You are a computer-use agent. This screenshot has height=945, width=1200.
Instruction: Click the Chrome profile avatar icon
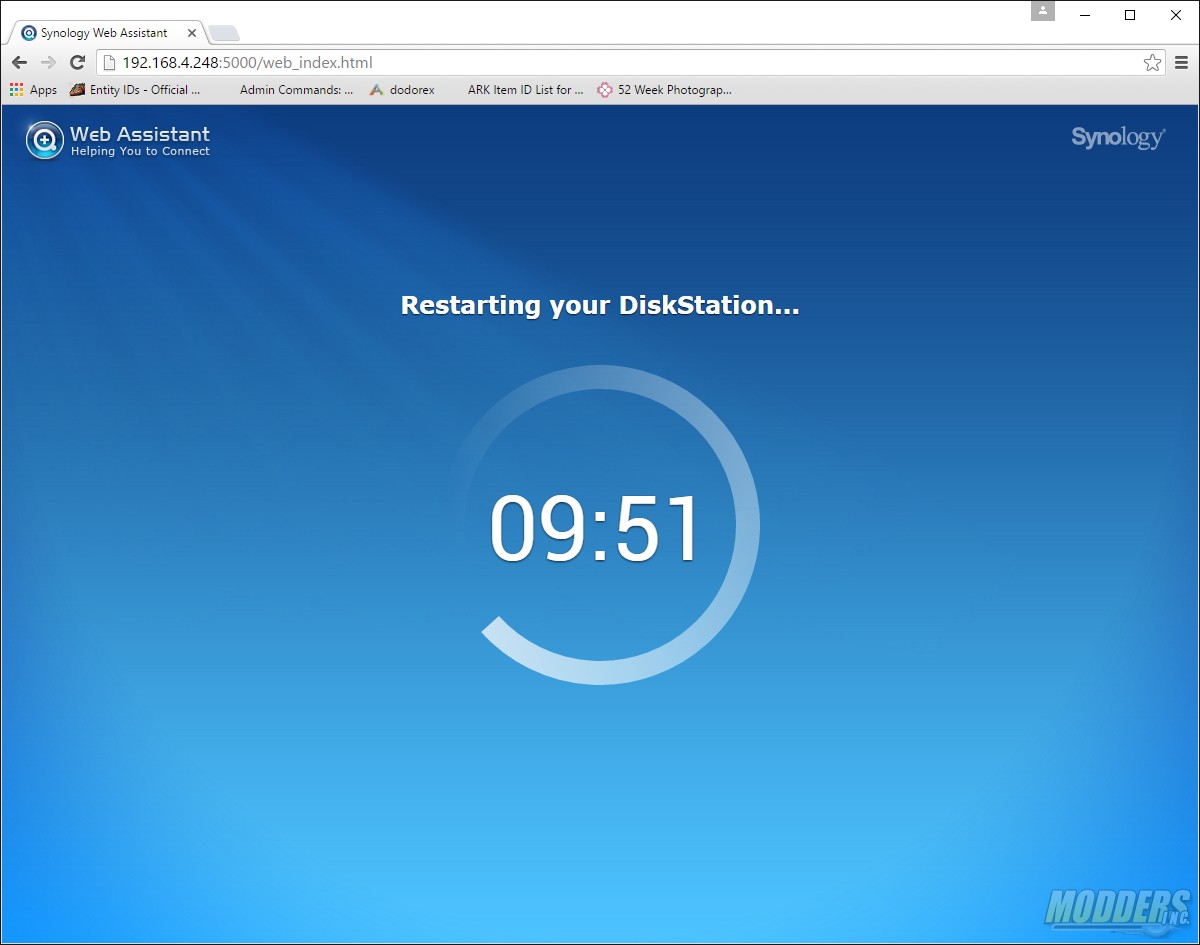[x=1043, y=11]
